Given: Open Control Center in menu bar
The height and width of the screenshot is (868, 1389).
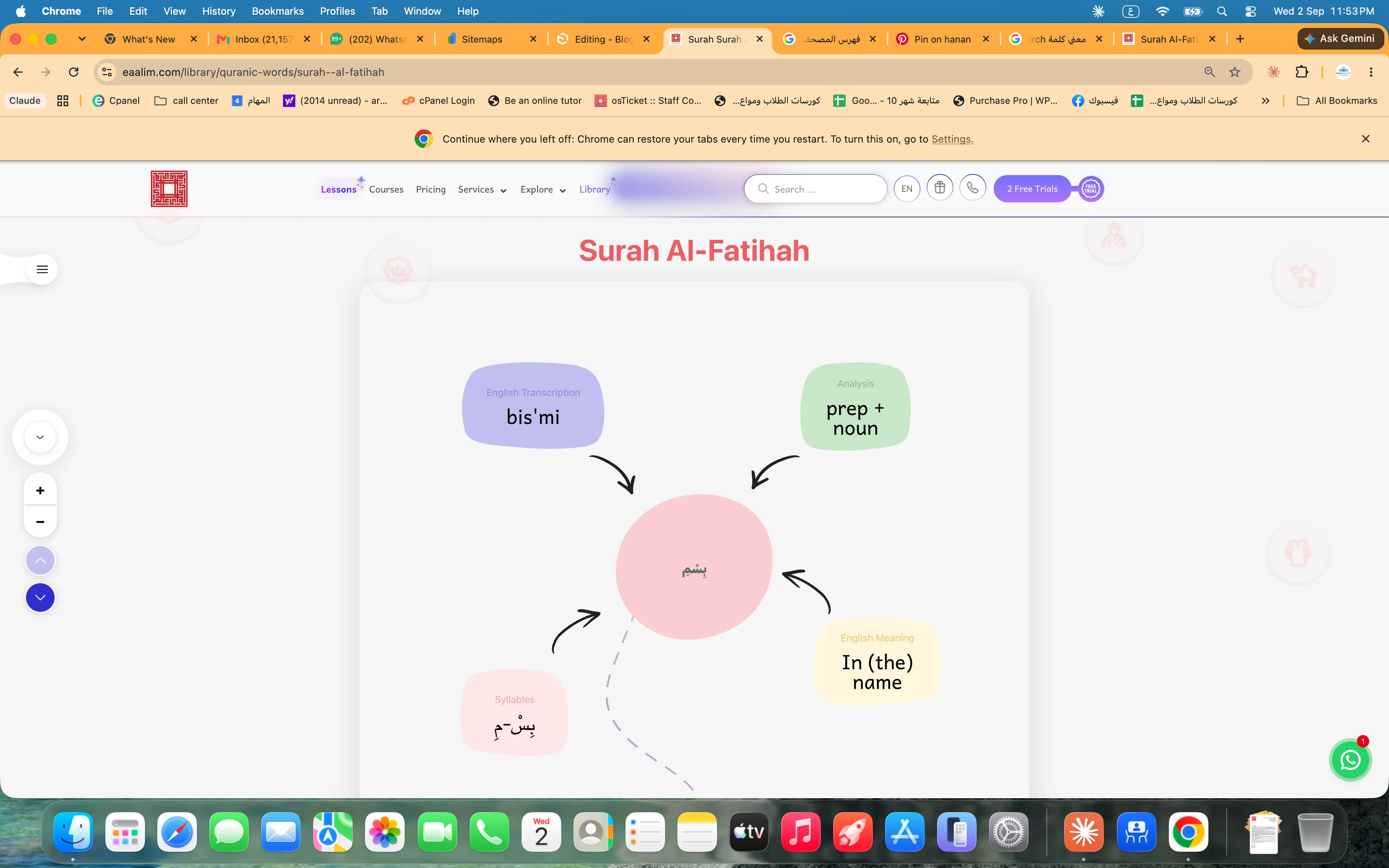Looking at the screenshot, I should pyautogui.click(x=1250, y=11).
